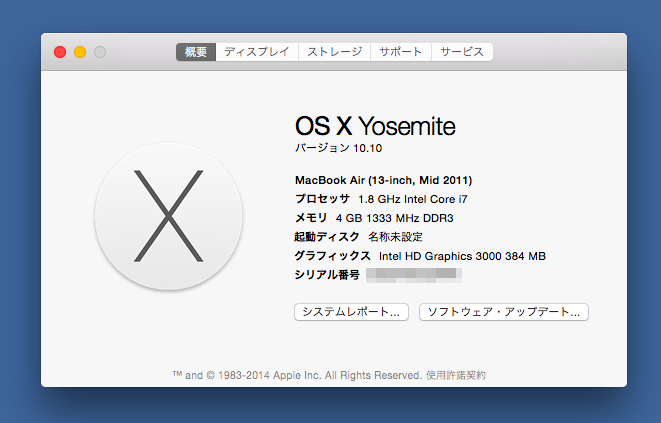Select the 概要 tab

pos(196,52)
